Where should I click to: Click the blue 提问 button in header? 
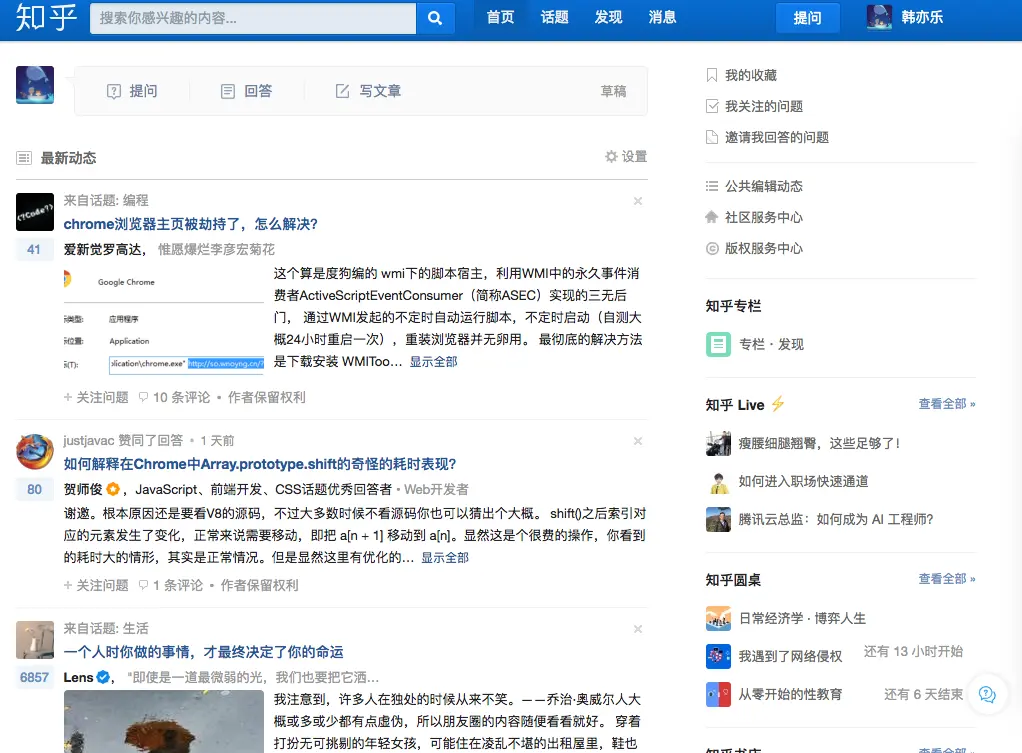(x=807, y=18)
